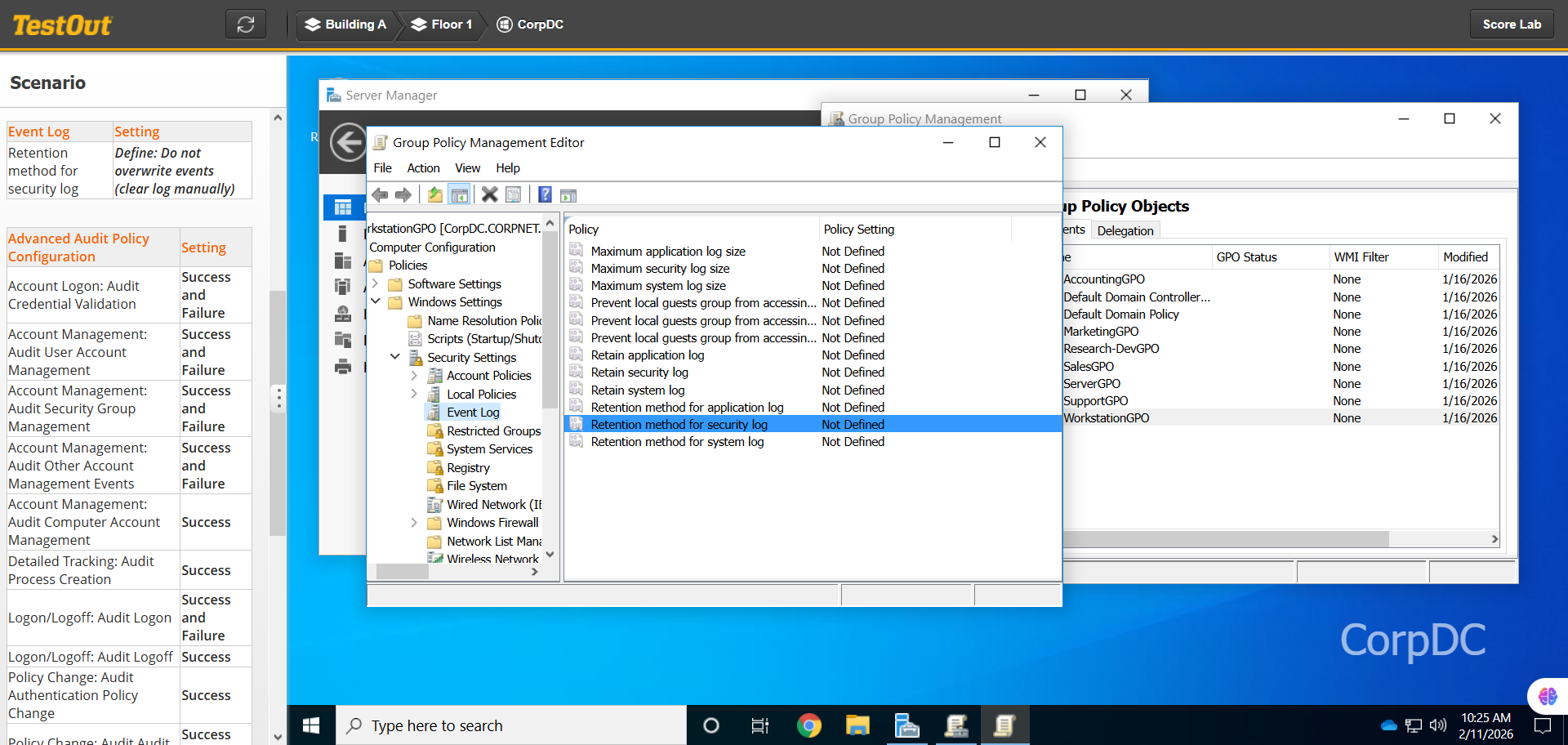Expand the Software Settings tree node
Screen dimensions: 1568x745
(x=375, y=283)
